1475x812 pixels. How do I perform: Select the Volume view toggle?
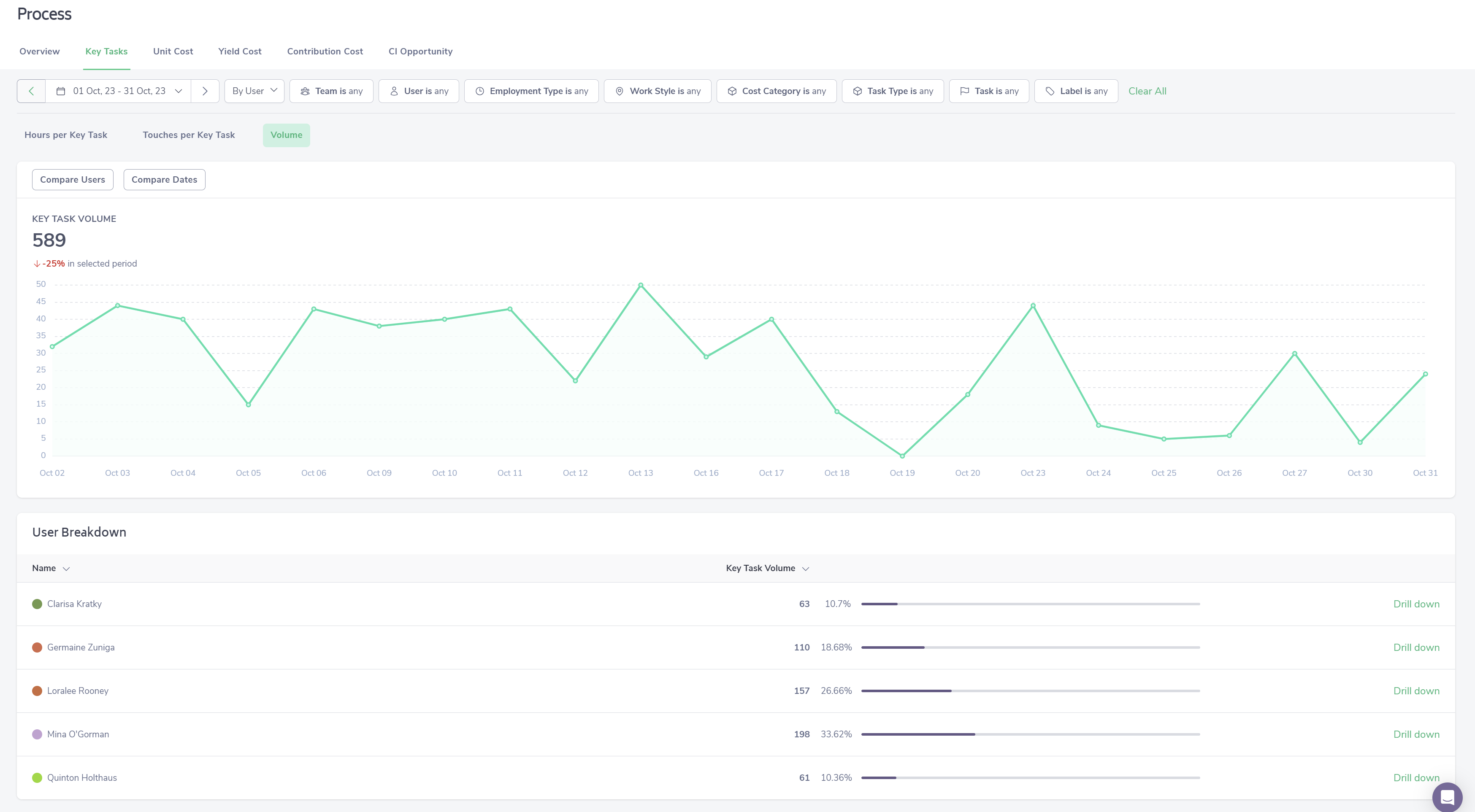coord(286,135)
